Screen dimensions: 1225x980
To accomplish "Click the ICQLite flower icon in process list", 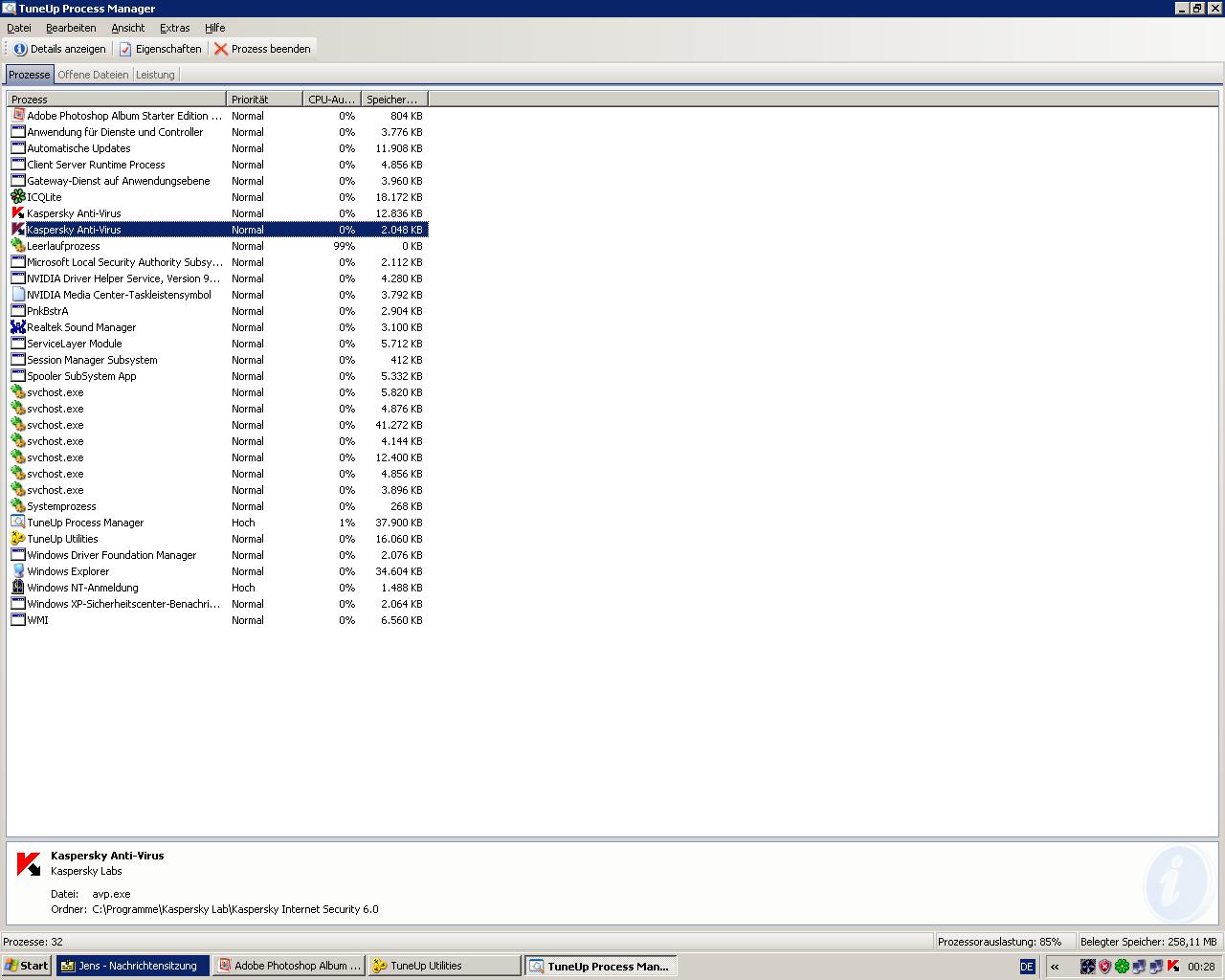I will [x=18, y=197].
